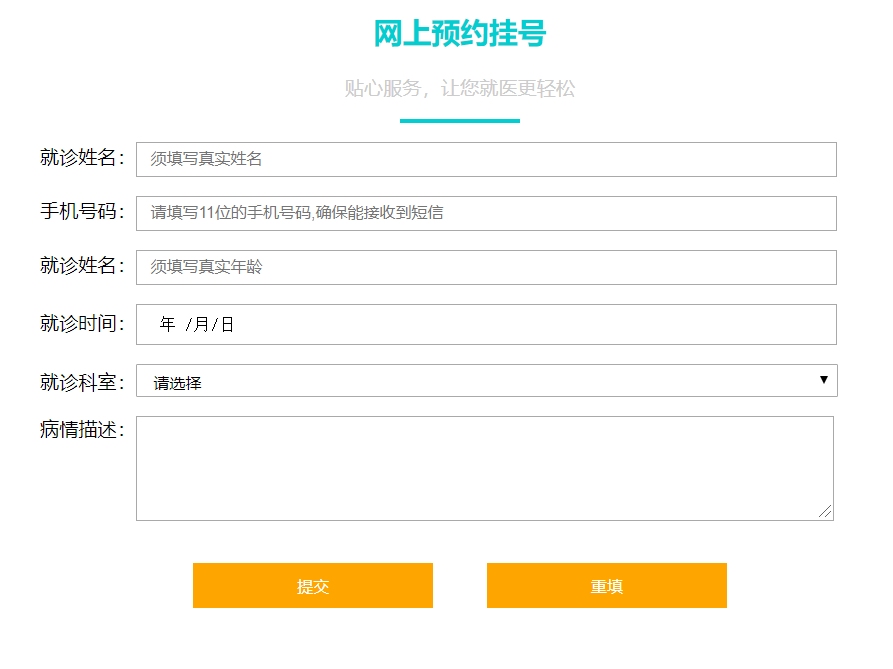
Task: Click the 就诊时间 label
Action: click(81, 323)
